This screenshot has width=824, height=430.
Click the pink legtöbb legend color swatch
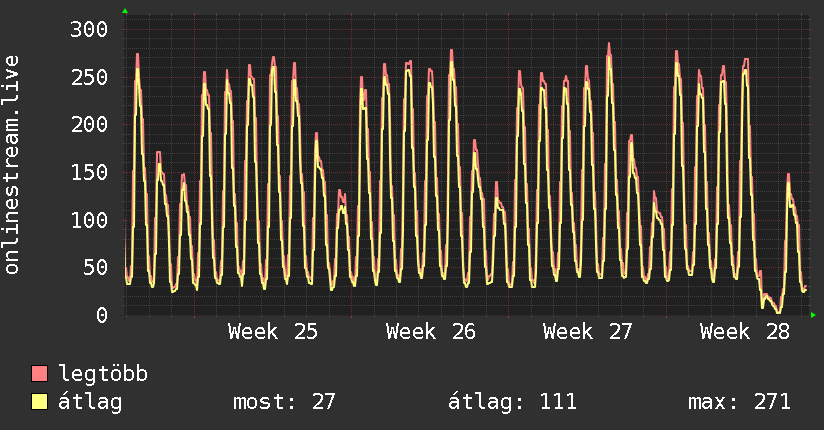tap(39, 373)
